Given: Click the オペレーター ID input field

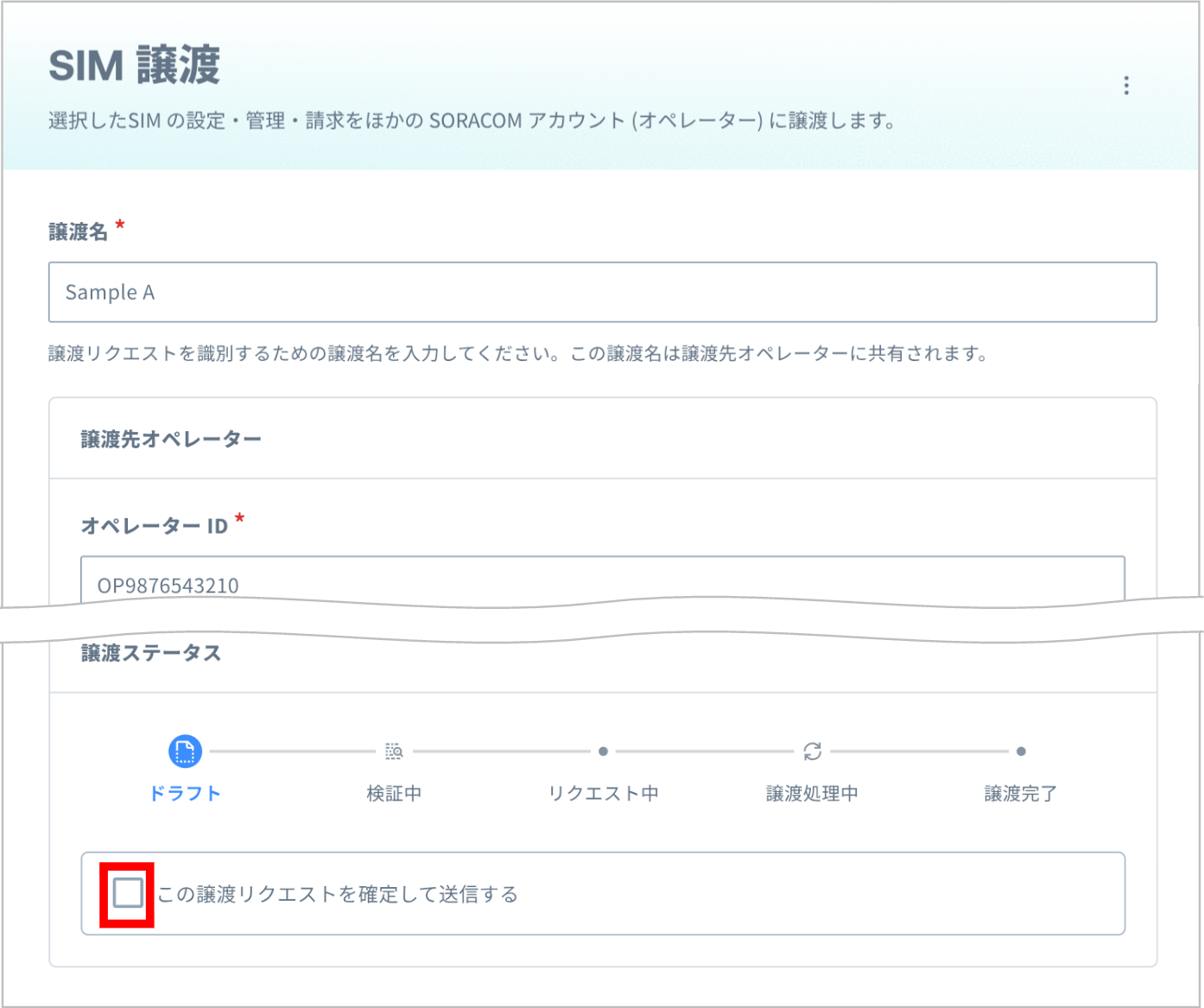Looking at the screenshot, I should click(x=603, y=580).
